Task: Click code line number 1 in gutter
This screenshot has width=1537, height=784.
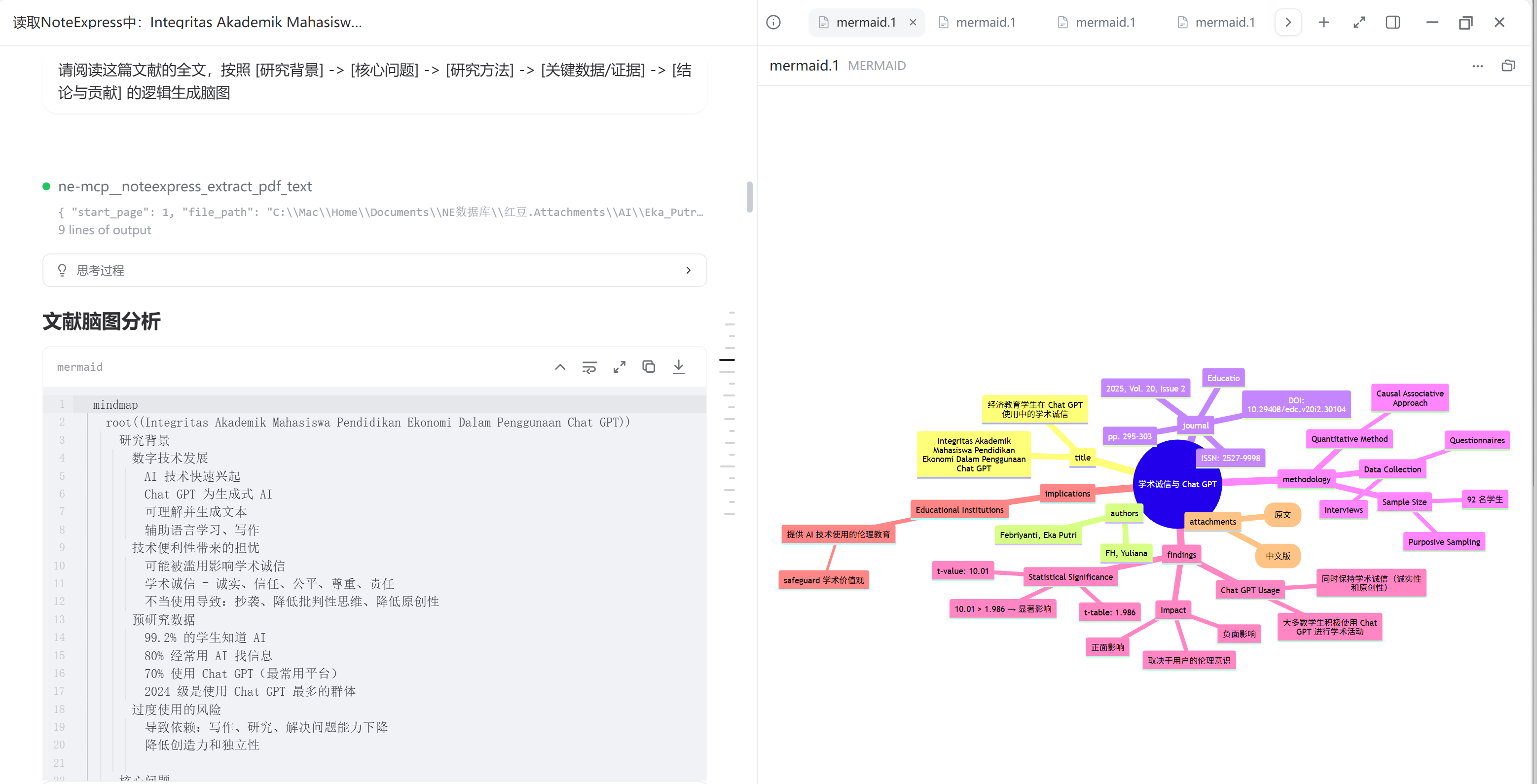Action: tap(62, 404)
